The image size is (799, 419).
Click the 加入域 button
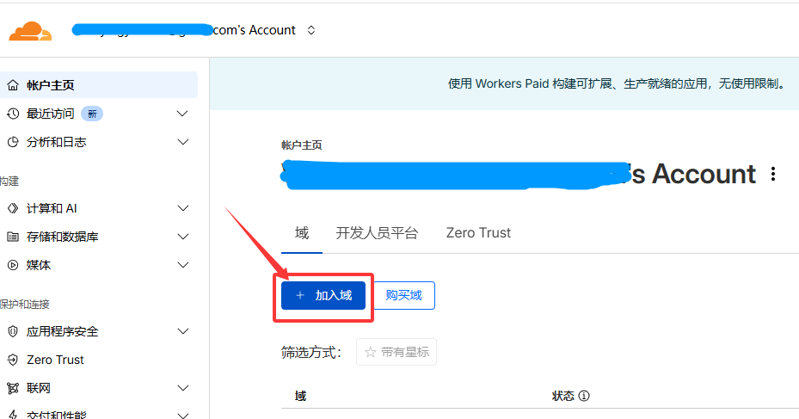pos(323,295)
